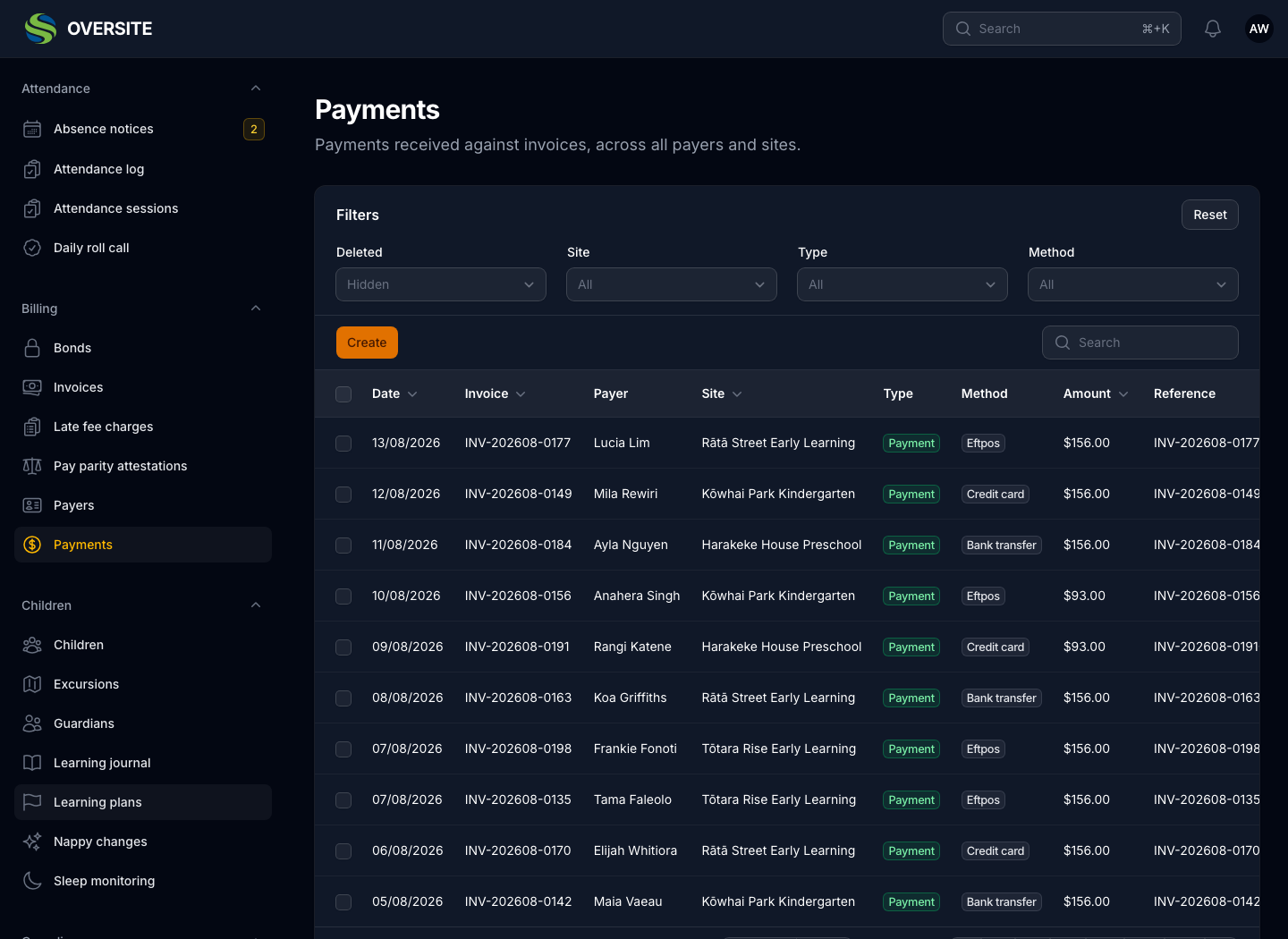Go to Absence notices in the sidebar
Screen dimensions: 1288x939
pyautogui.click(x=143, y=129)
